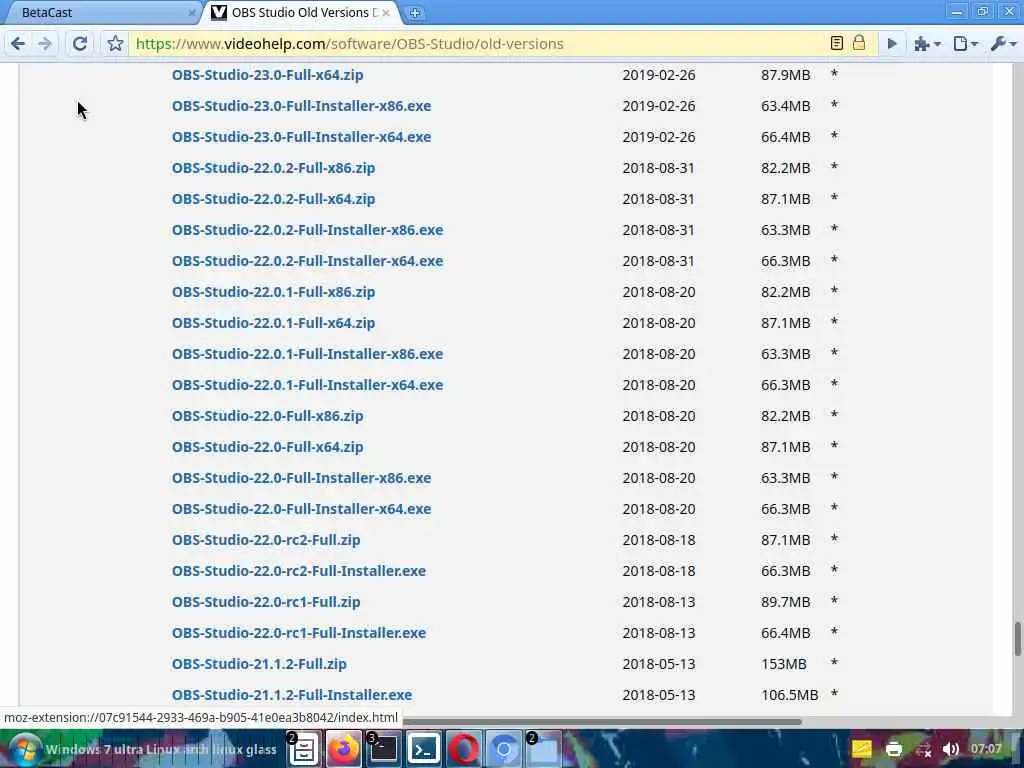Download OBS-Studio-23.0-Full-Installer-x64.exe
The height and width of the screenshot is (768, 1024).
coord(301,136)
